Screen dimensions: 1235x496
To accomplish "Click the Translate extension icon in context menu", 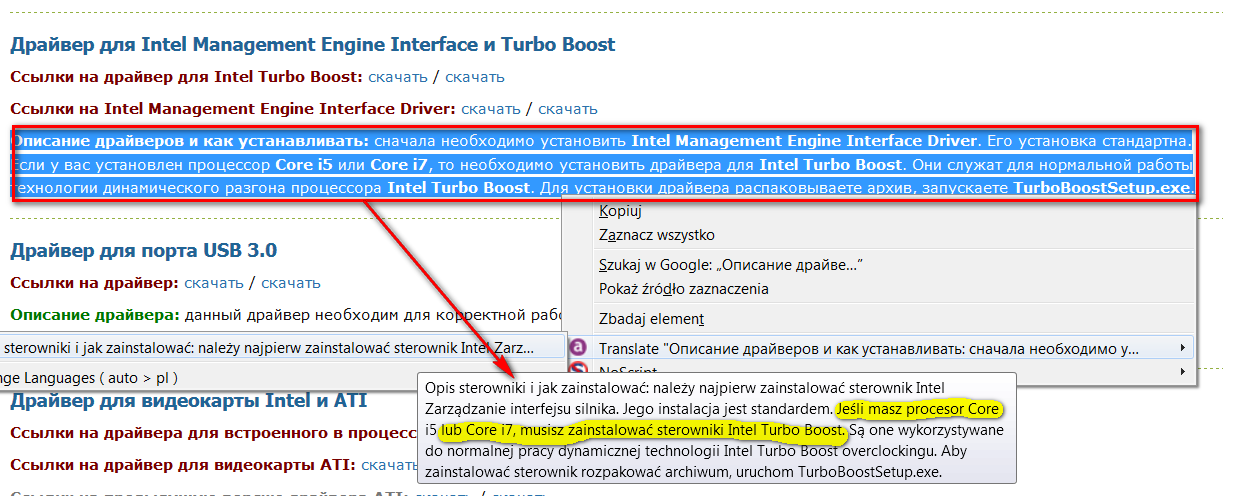I will pyautogui.click(x=578, y=348).
